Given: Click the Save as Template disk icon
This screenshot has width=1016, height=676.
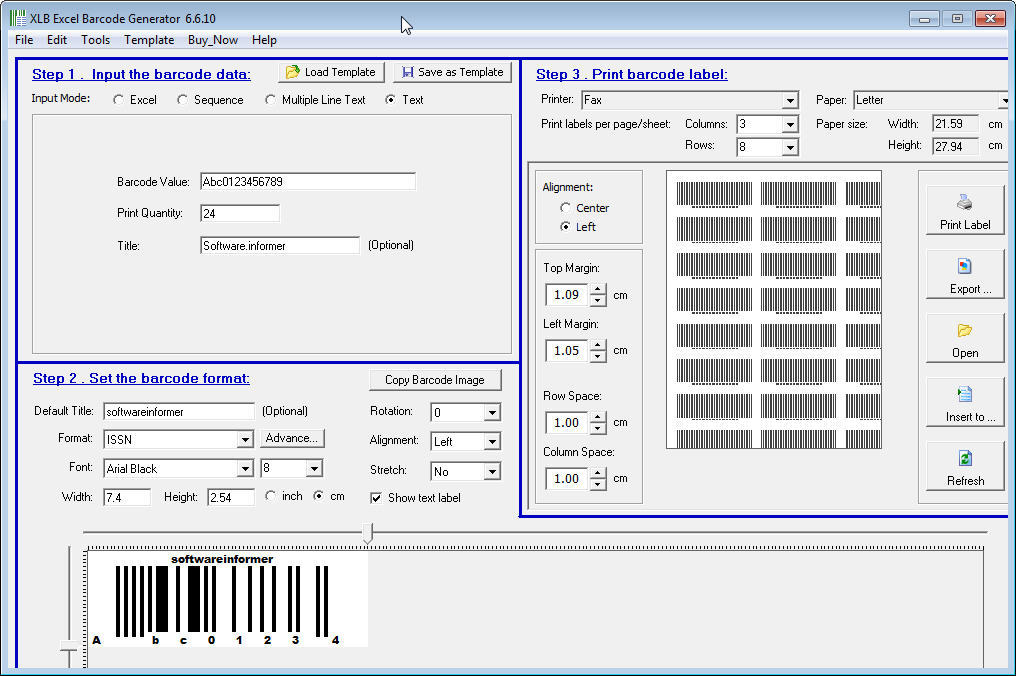Looking at the screenshot, I should pos(408,72).
